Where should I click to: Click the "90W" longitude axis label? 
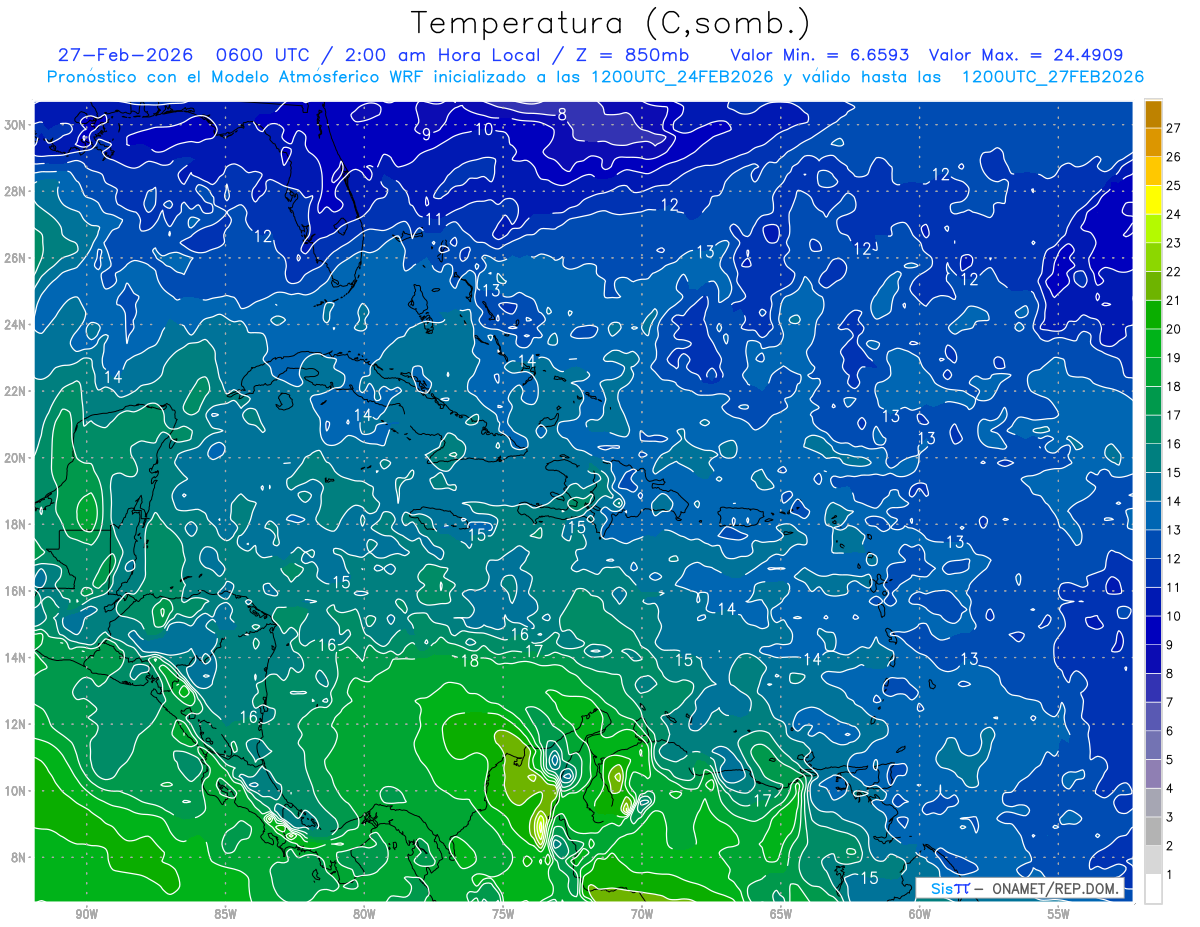[86, 914]
